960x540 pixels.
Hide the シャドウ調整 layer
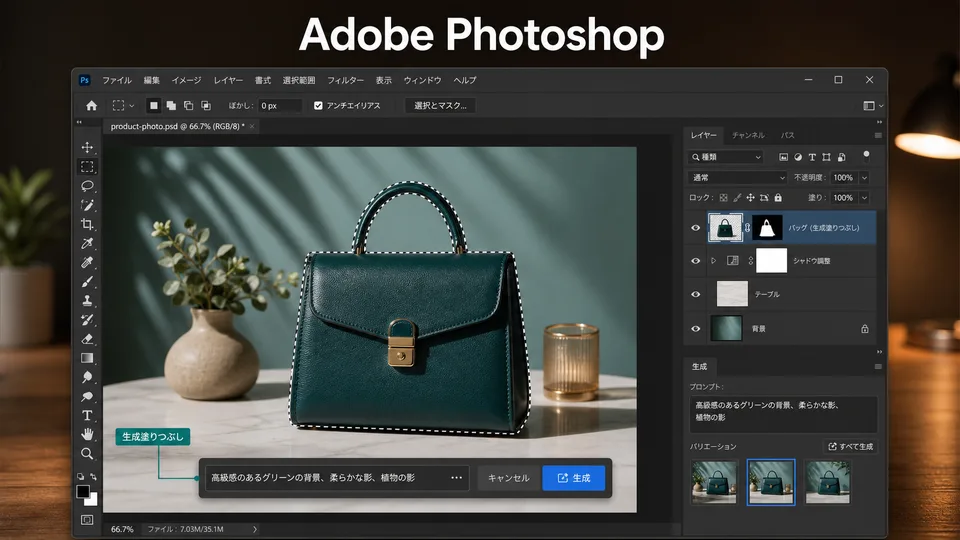tap(696, 261)
